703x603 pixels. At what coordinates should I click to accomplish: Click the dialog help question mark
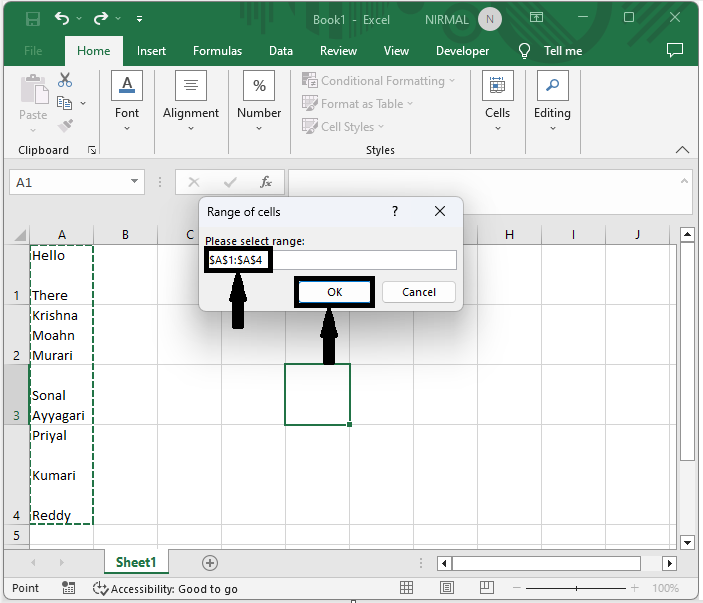pyautogui.click(x=395, y=211)
